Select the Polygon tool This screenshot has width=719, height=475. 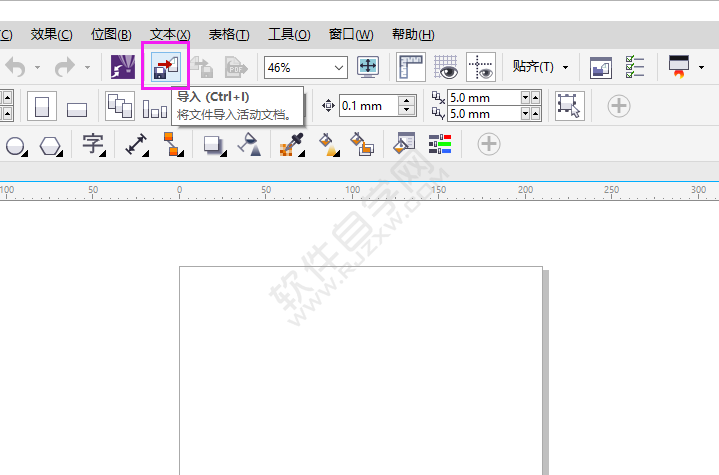pyautogui.click(x=50, y=146)
